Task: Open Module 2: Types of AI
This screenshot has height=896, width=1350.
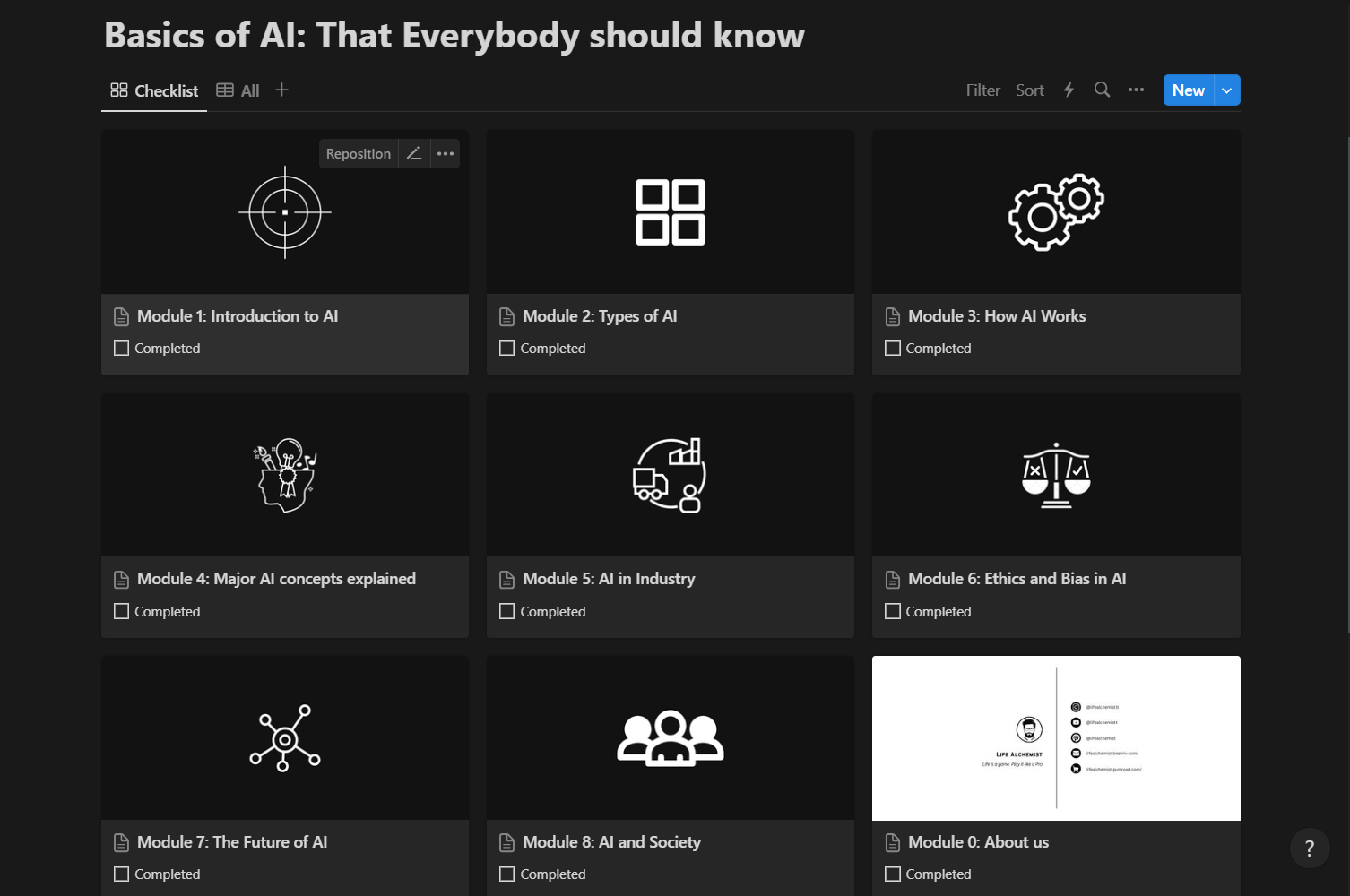Action: tap(600, 316)
